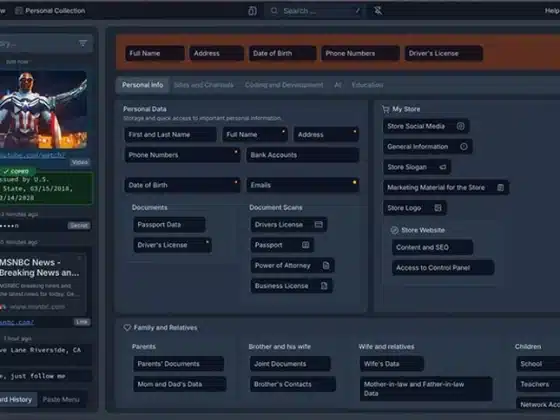Click the card icon on Drivers License scan

pyautogui.click(x=318, y=224)
